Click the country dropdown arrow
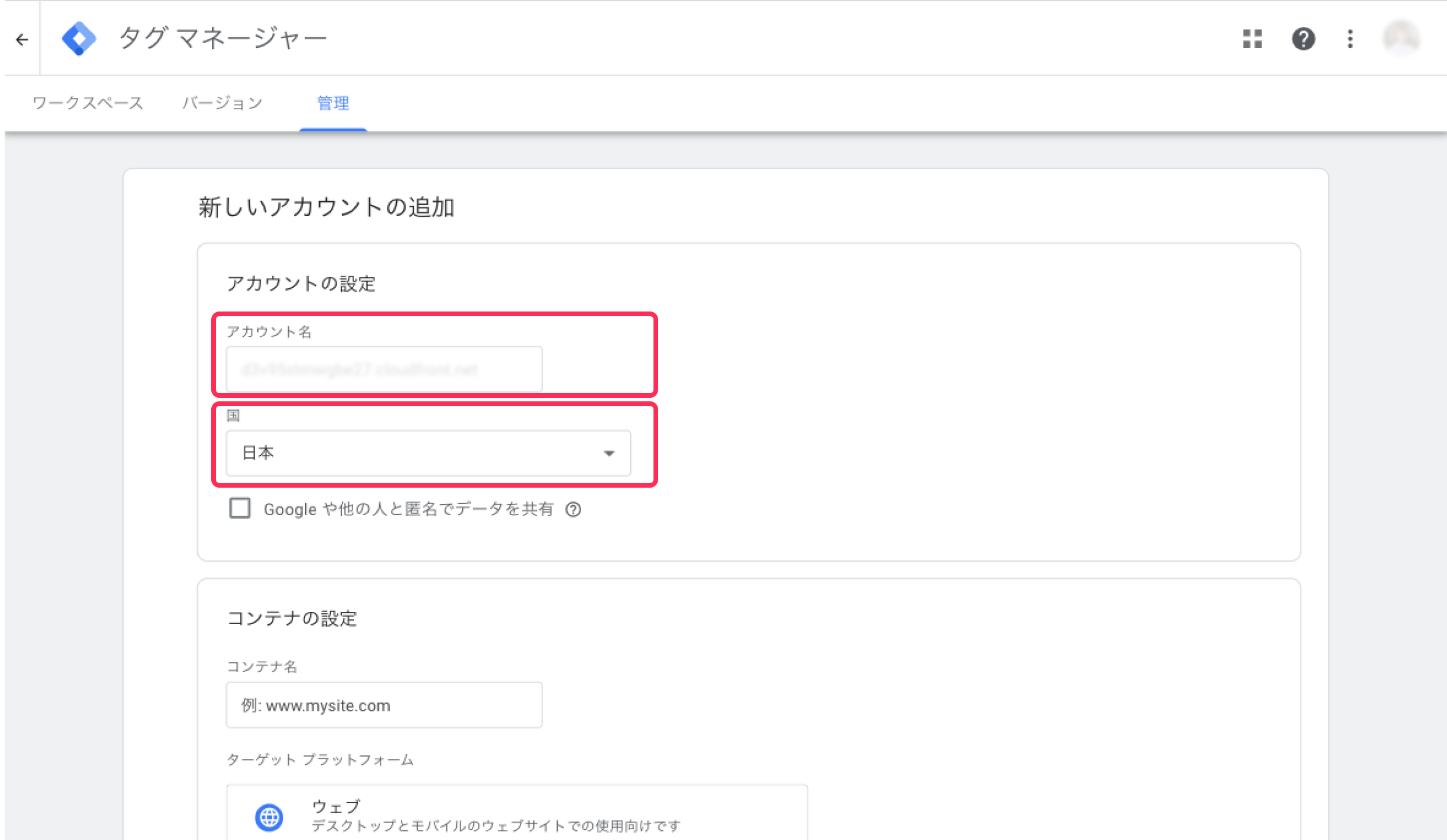Viewport: 1447px width, 840px height. pos(609,453)
